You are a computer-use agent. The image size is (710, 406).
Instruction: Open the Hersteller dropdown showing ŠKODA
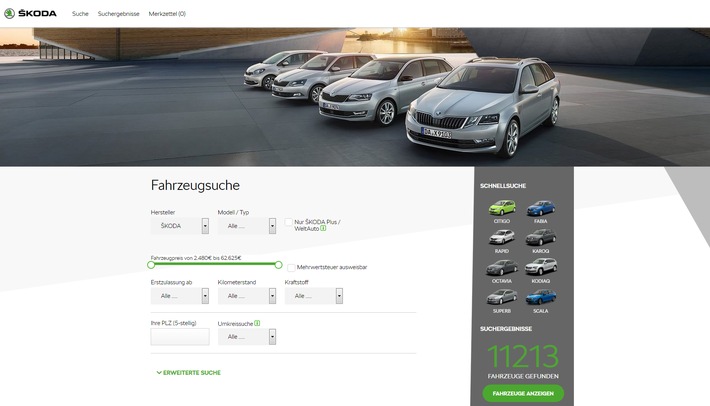[180, 226]
